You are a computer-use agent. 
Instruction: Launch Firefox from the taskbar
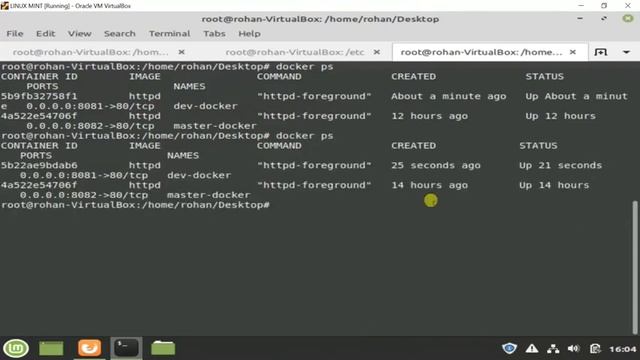[x=89, y=348]
